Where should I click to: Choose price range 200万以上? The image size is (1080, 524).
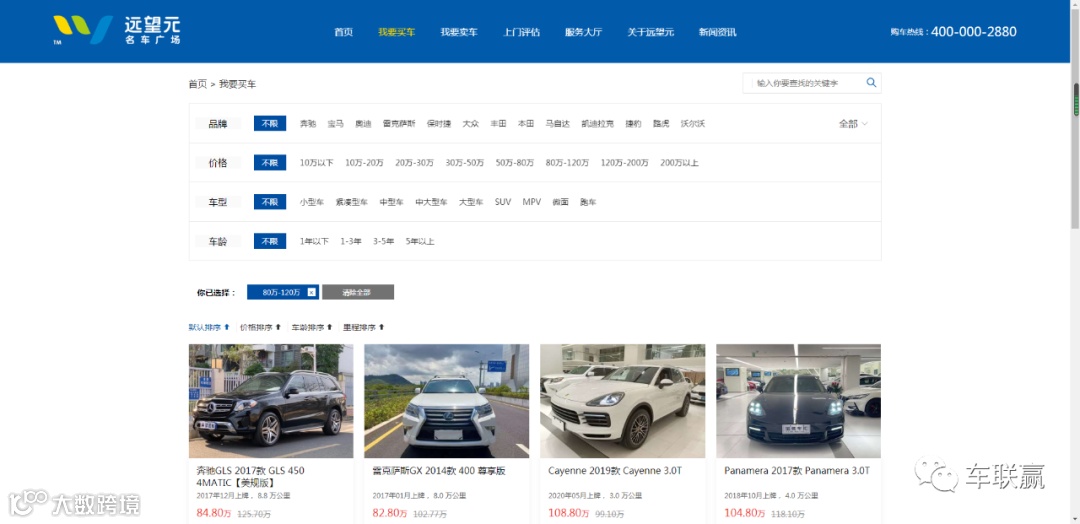[679, 163]
